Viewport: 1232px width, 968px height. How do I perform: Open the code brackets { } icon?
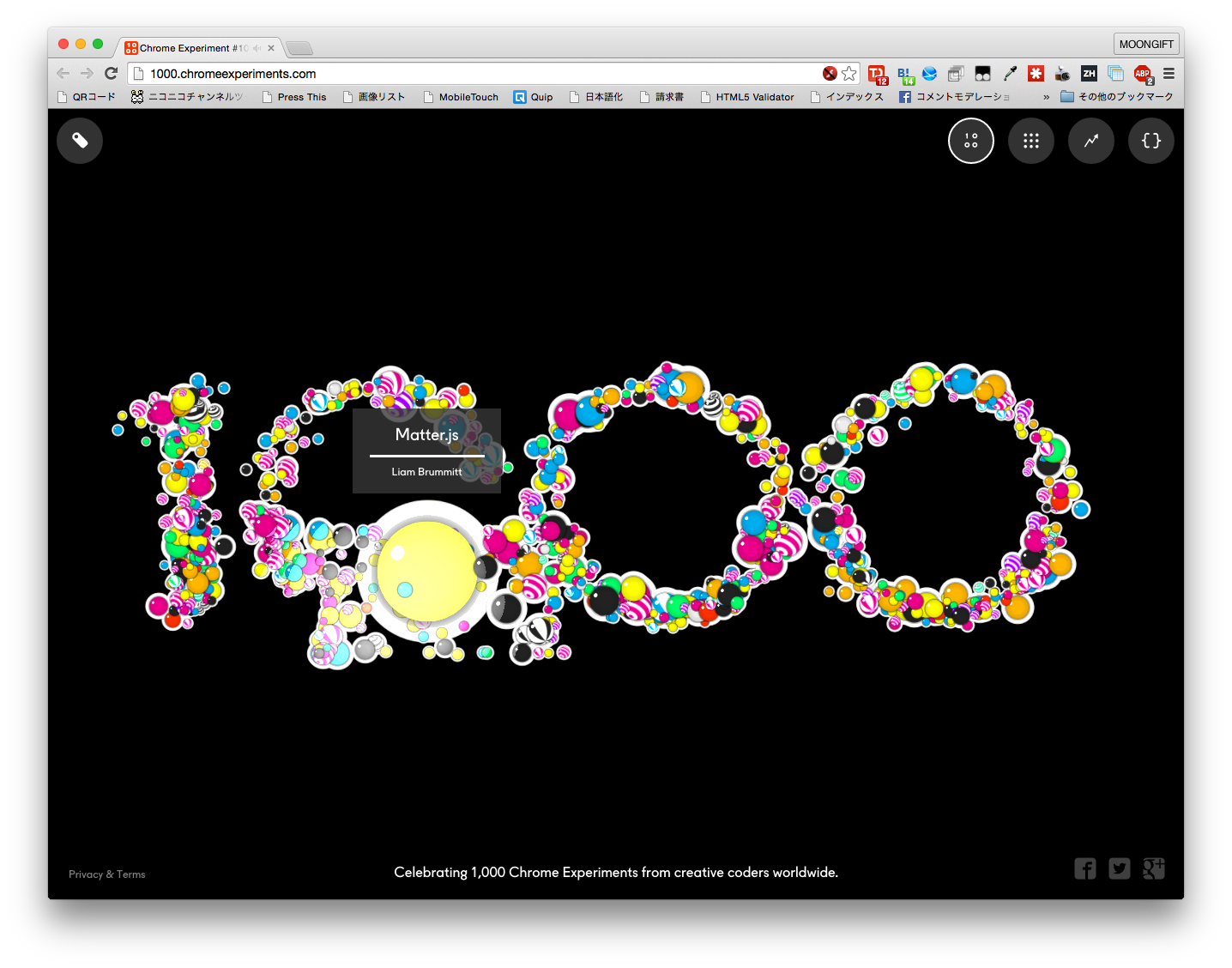pyautogui.click(x=1150, y=141)
